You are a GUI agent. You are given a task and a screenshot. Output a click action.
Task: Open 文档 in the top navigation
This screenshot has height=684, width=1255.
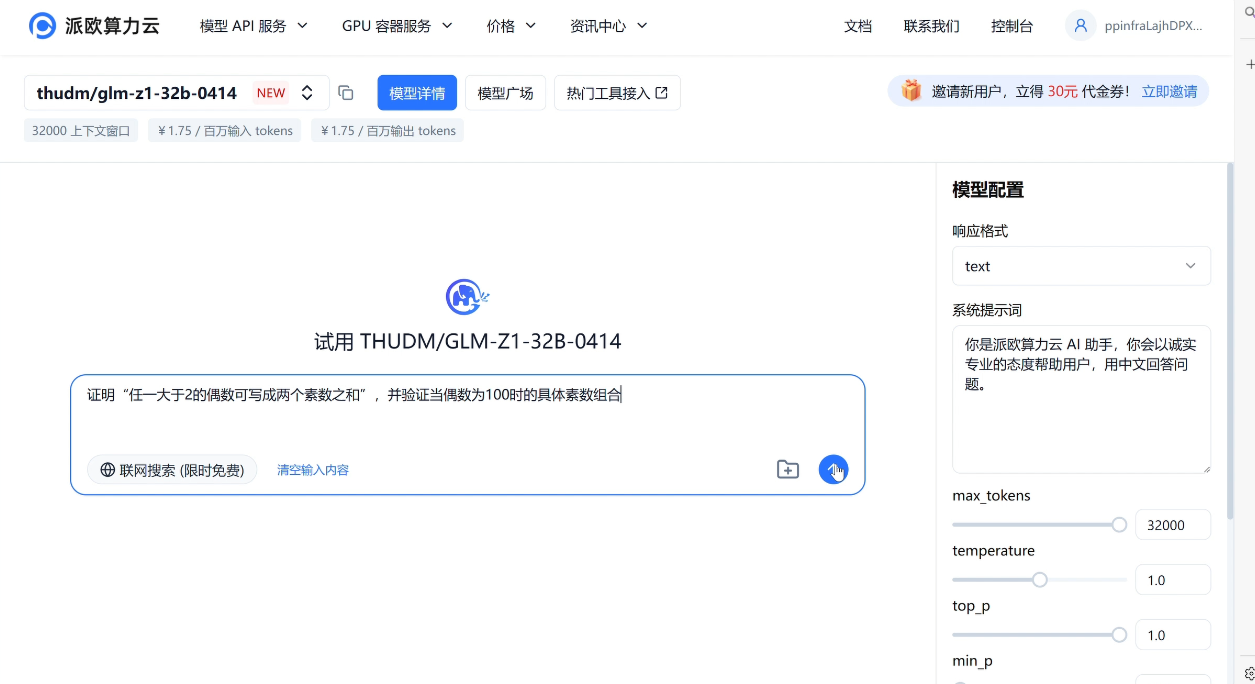(858, 26)
